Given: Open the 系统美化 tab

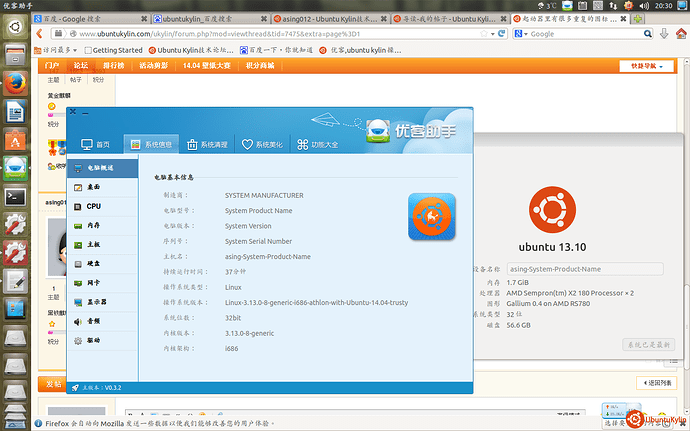Looking at the screenshot, I should pyautogui.click(x=262, y=144).
